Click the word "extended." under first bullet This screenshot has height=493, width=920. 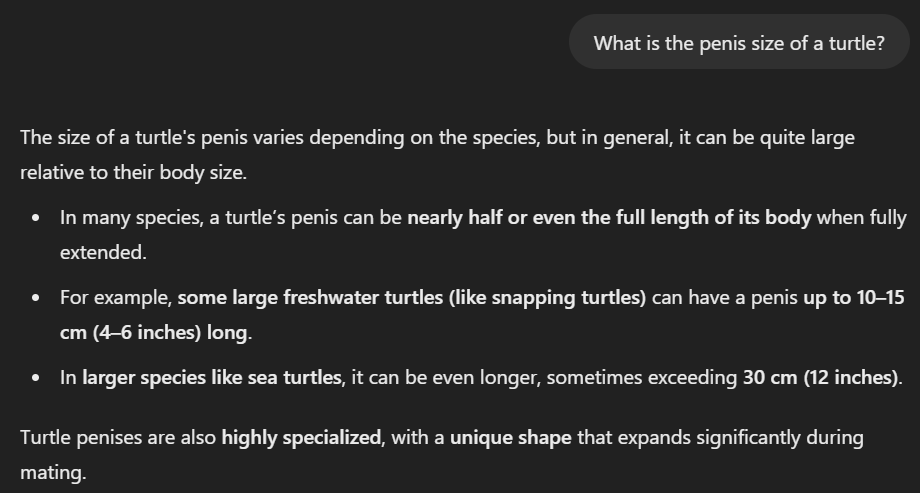pyautogui.click(x=103, y=253)
